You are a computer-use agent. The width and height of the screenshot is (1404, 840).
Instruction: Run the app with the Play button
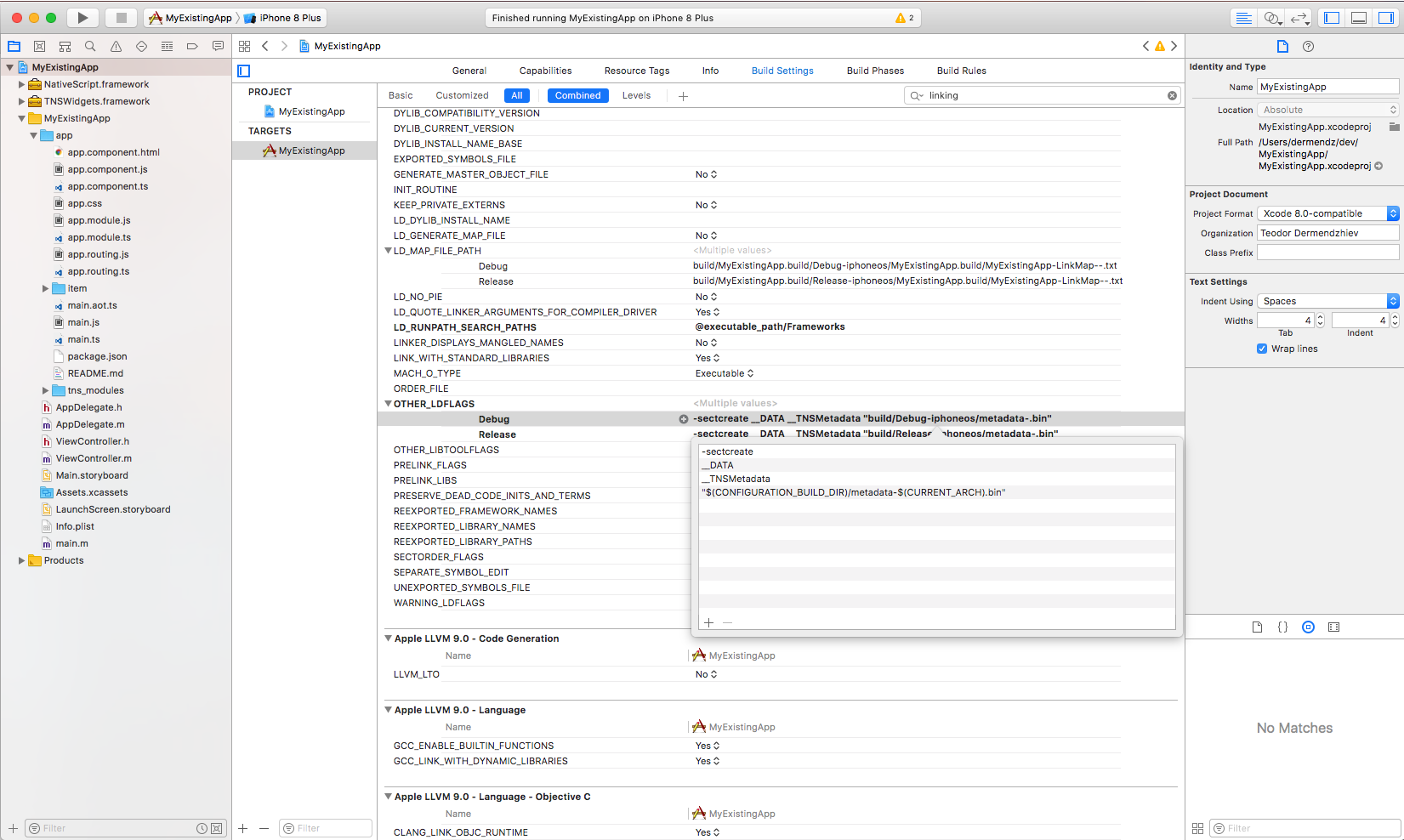82,18
